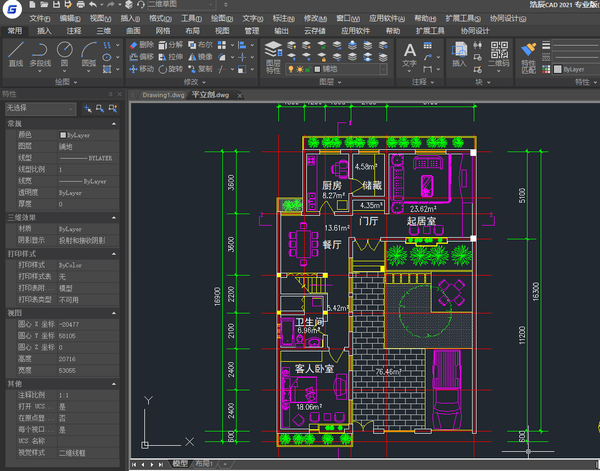The image size is (600, 471).
Task: Click the 移动 (Move) modify tool
Action: (140, 69)
